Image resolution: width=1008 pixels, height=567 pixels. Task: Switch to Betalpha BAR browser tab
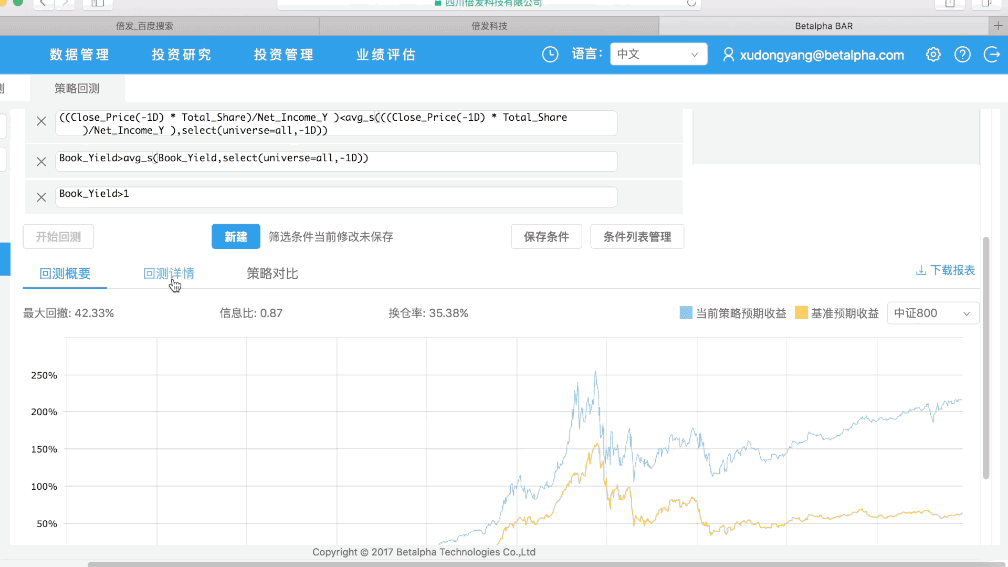point(824,26)
